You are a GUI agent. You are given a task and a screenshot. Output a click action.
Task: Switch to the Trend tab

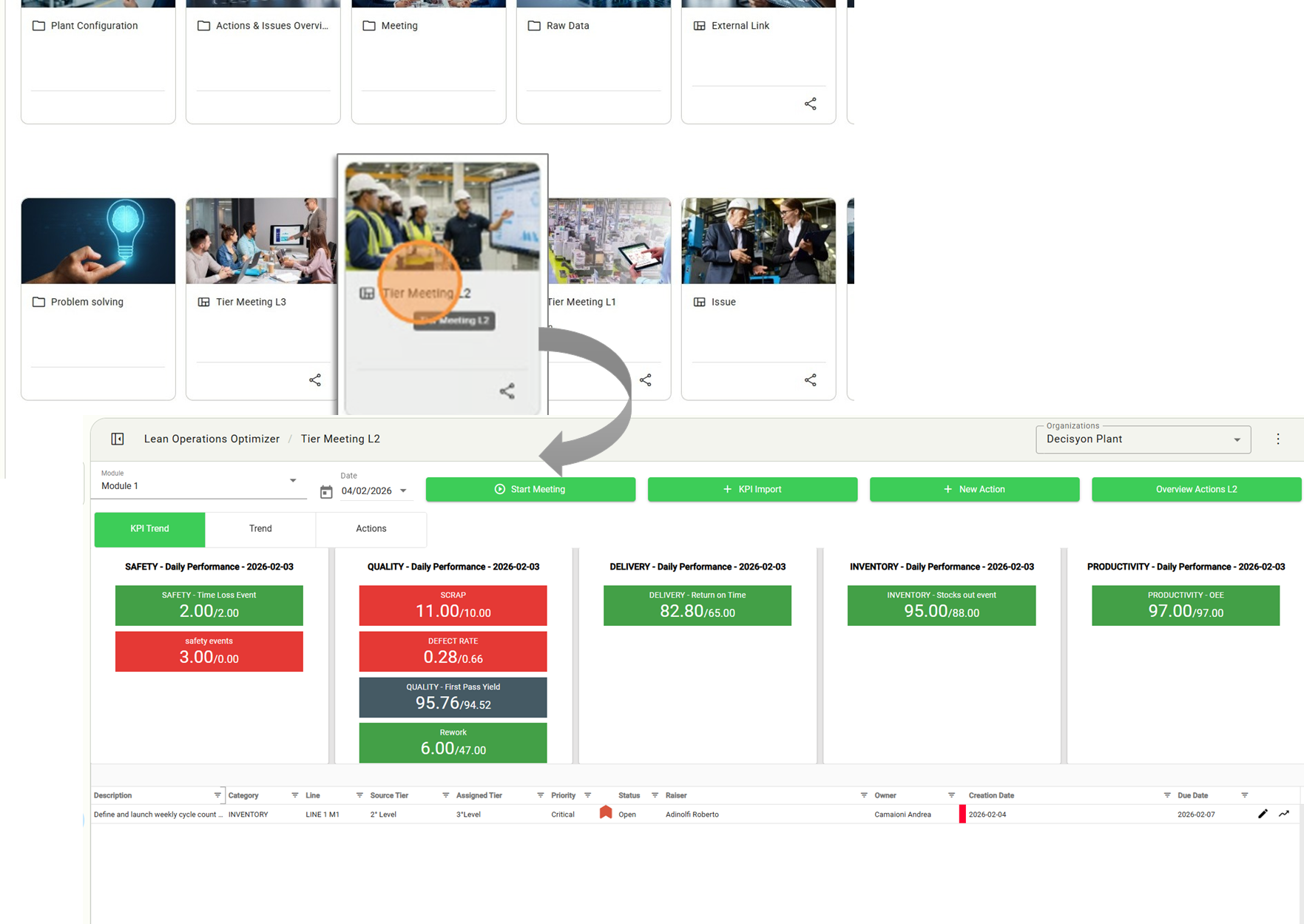[x=260, y=529]
